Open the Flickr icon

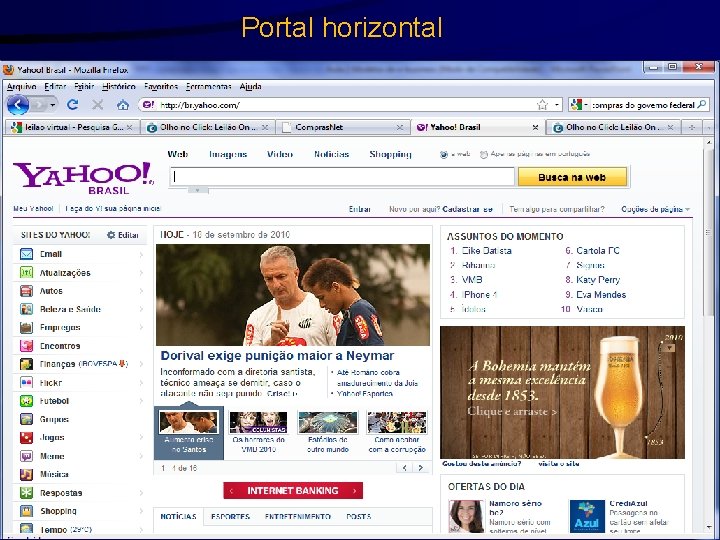[26, 382]
